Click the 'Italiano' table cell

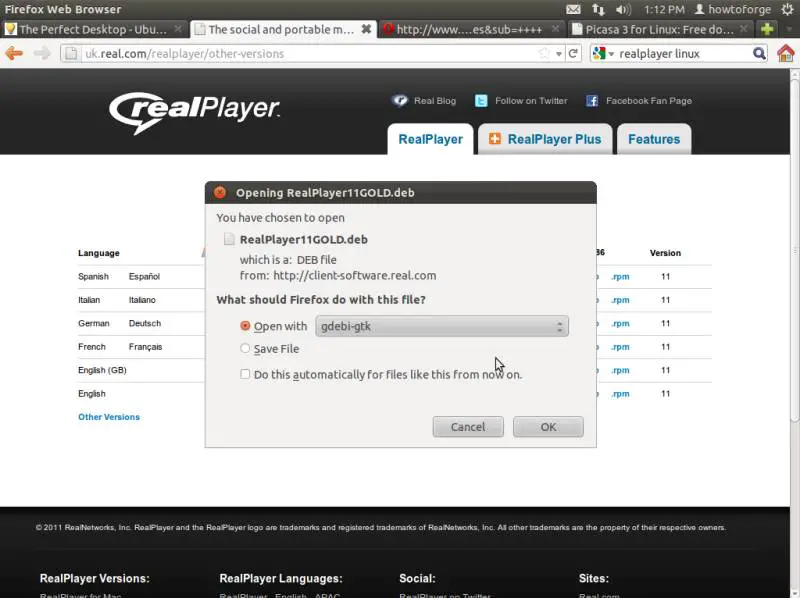coord(142,300)
